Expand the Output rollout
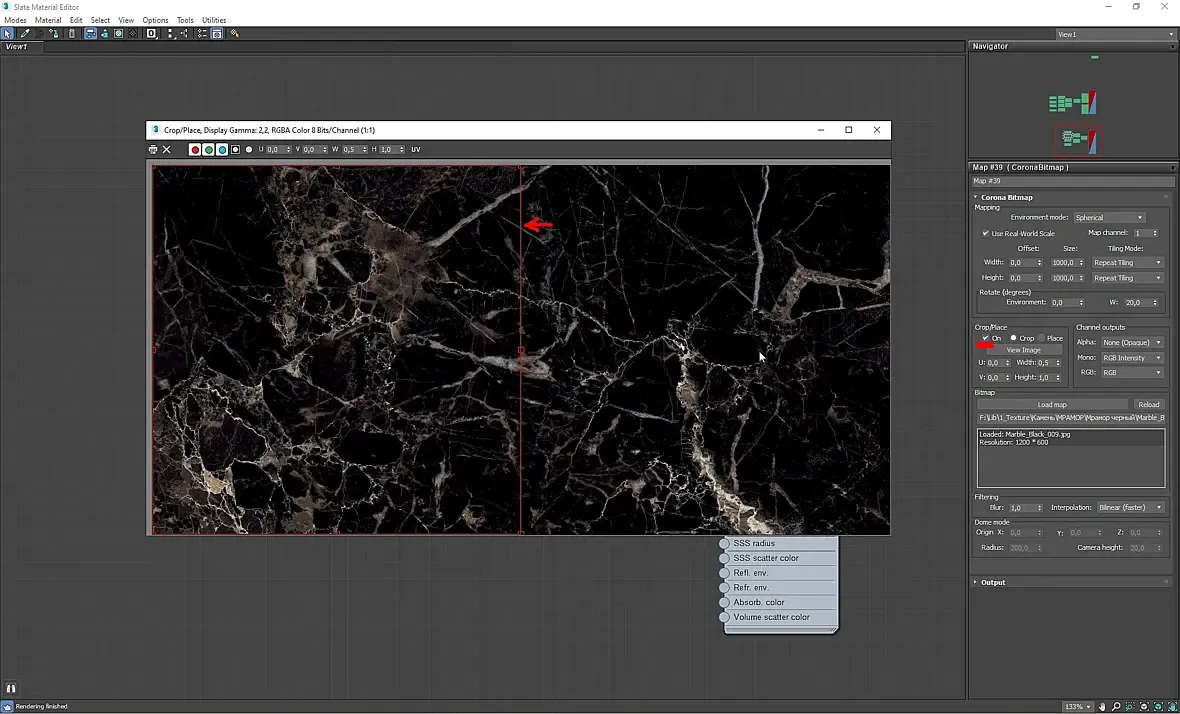The image size is (1180, 714). click(992, 582)
